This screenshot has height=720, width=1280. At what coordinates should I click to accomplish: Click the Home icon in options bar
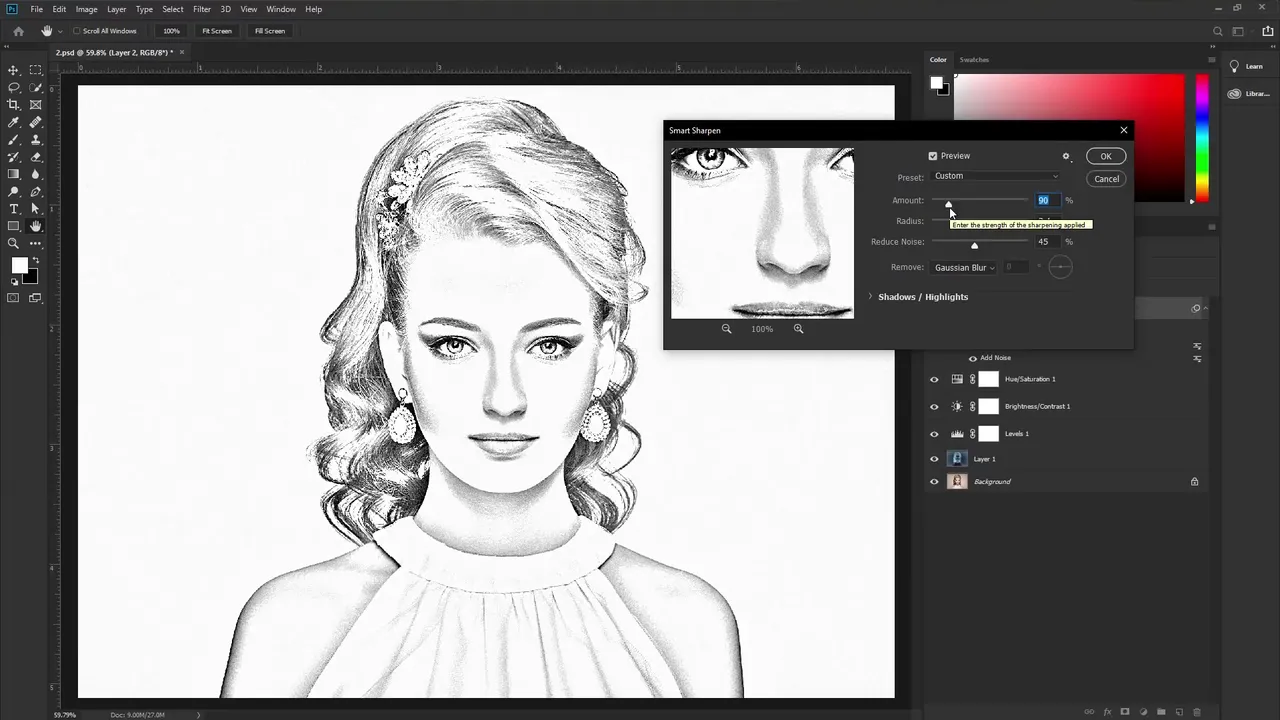[x=18, y=31]
